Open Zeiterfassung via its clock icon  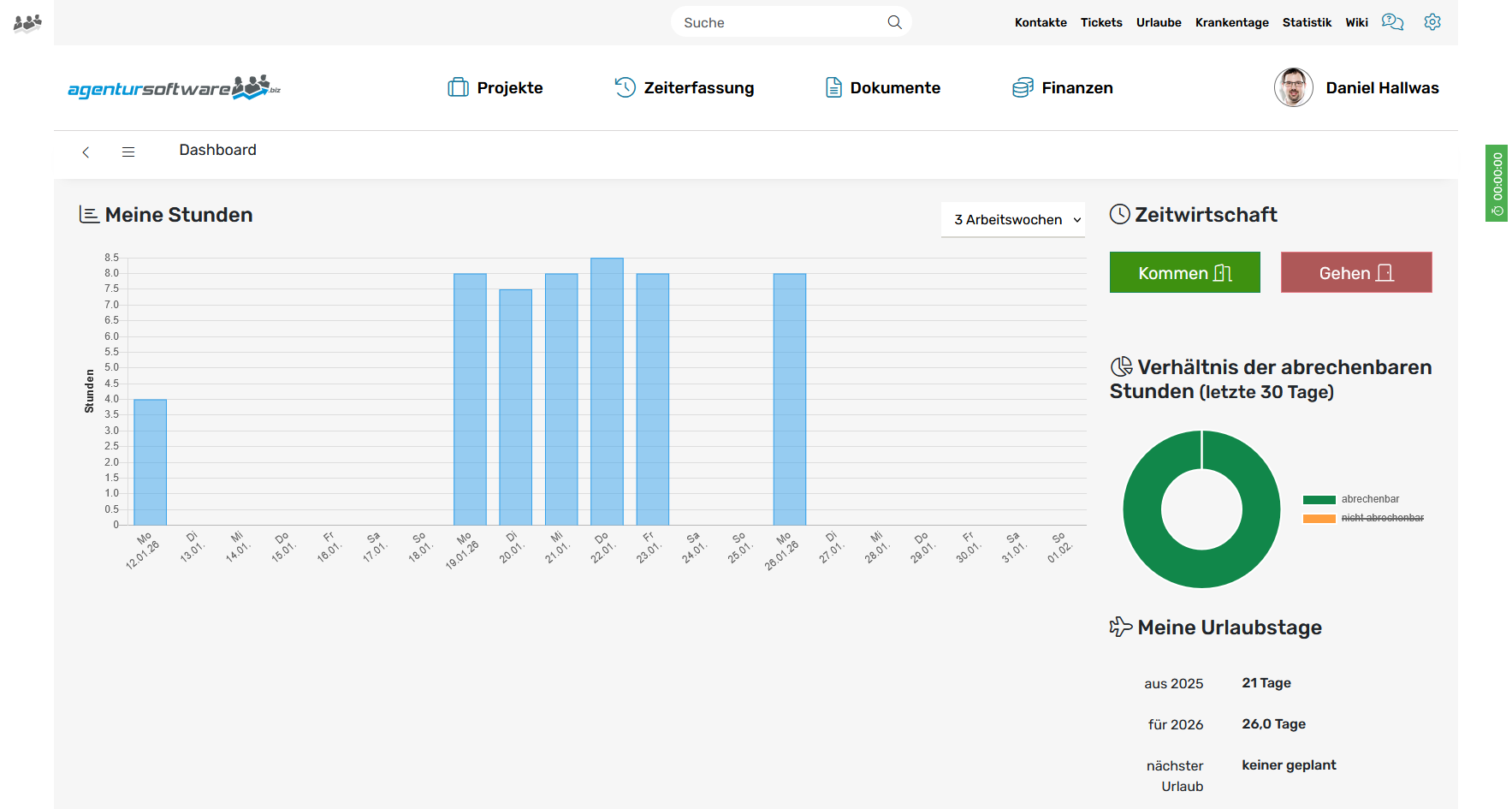[624, 86]
